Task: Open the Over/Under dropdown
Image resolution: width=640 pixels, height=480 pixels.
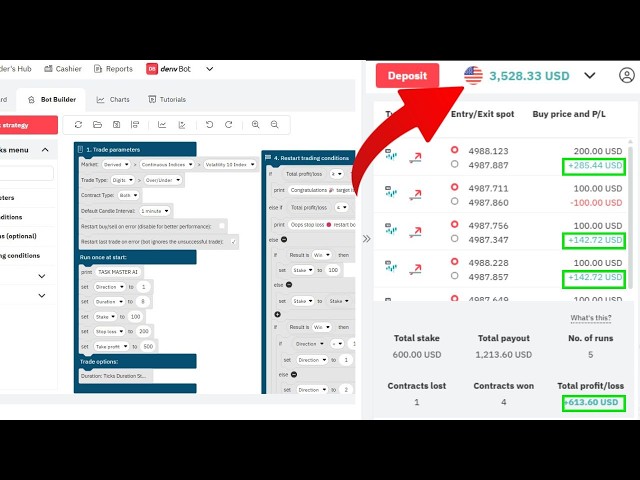Action: click(x=163, y=180)
